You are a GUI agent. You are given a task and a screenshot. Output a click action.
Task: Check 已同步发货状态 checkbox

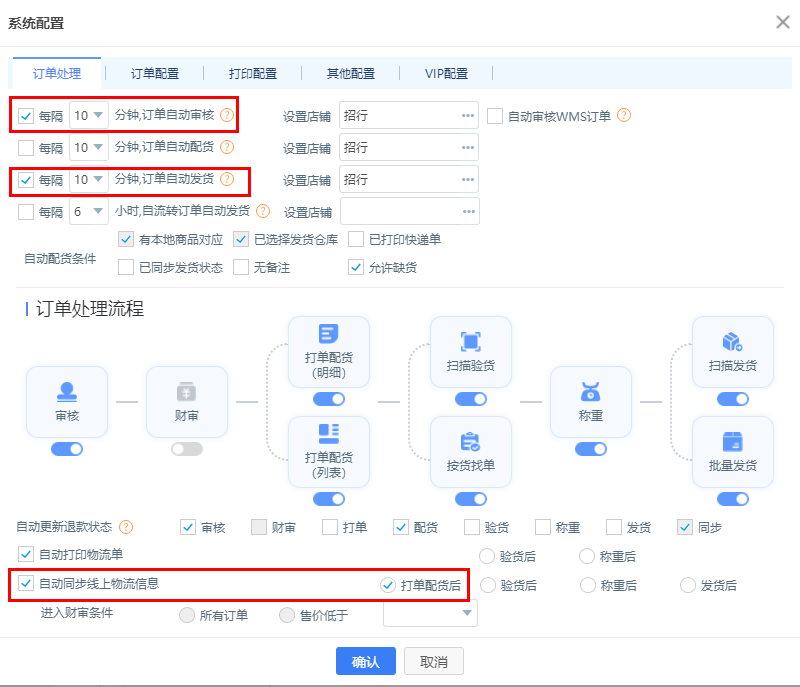126,267
